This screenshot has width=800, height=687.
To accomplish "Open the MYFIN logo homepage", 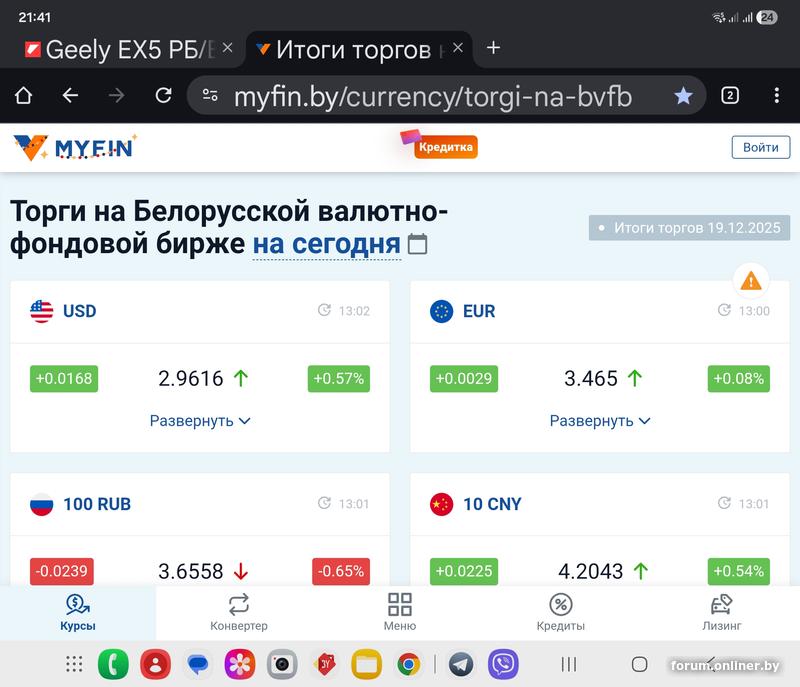I will coord(75,147).
